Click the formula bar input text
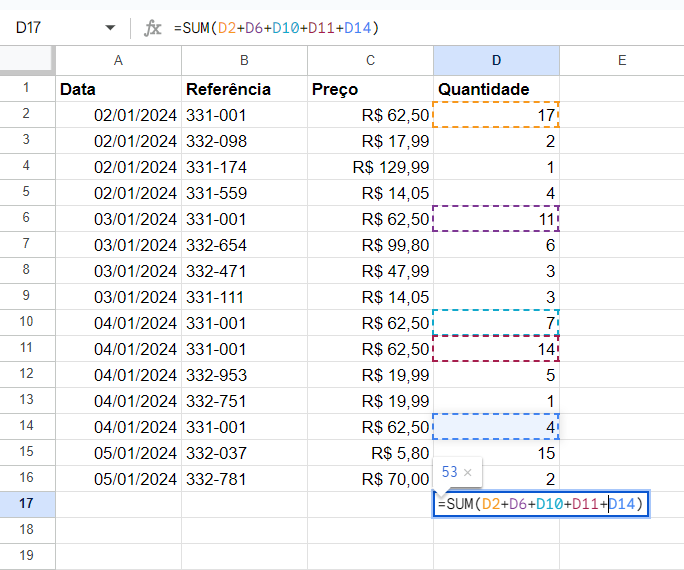Screen dimensions: 684x570 click(277, 28)
